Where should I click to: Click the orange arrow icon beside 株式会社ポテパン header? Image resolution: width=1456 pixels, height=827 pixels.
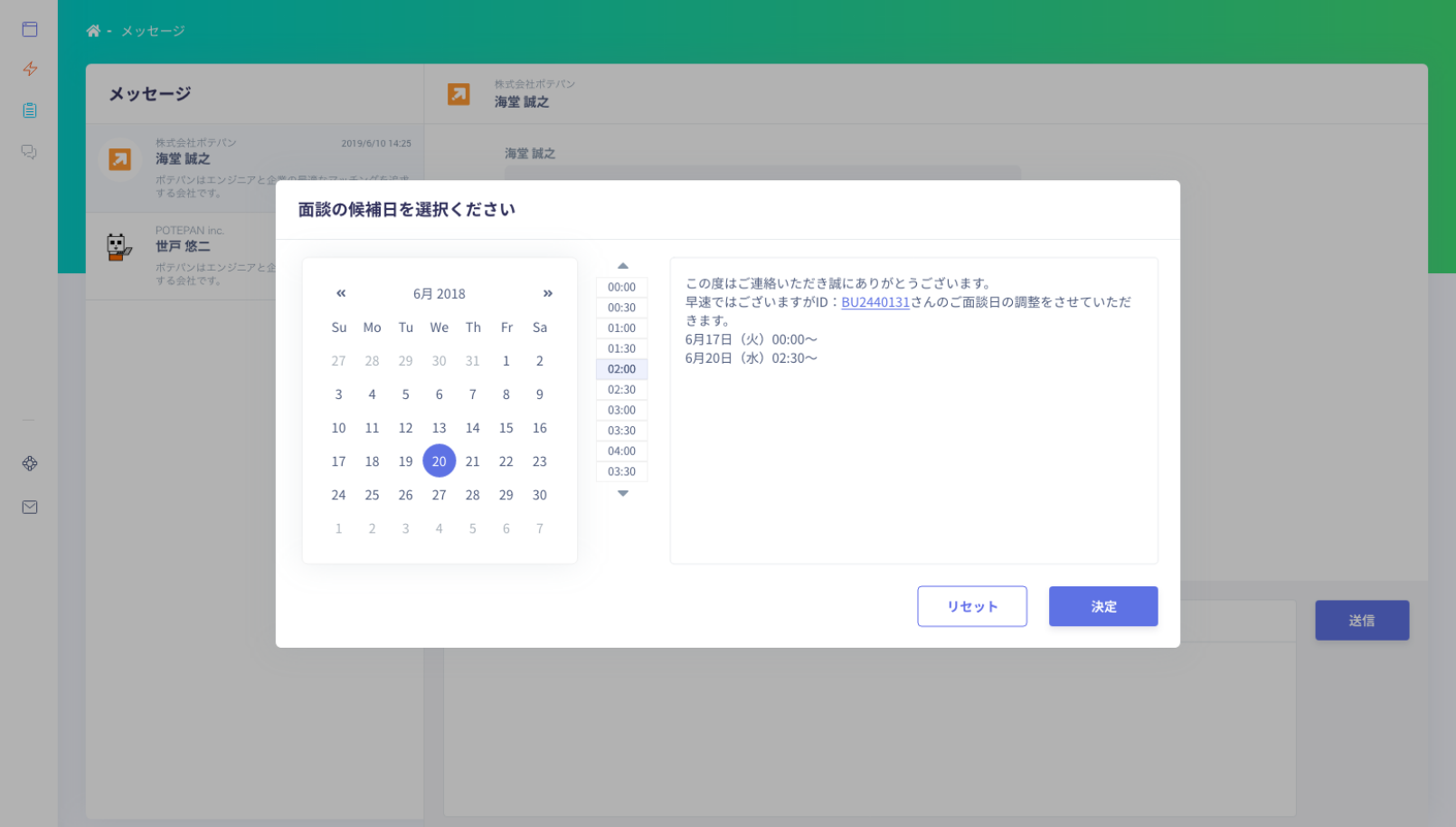pyautogui.click(x=459, y=93)
